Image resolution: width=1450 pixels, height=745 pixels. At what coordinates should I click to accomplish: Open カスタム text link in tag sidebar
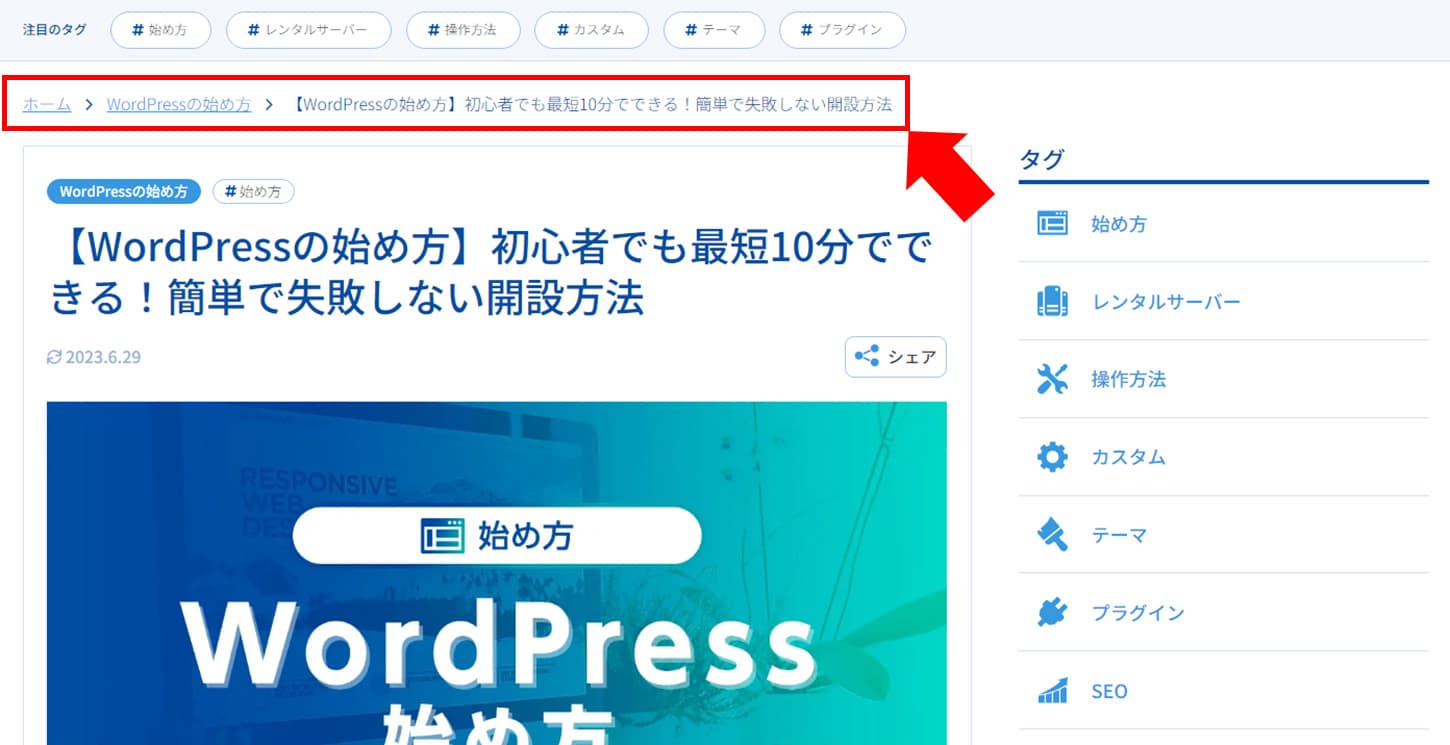(1129, 457)
